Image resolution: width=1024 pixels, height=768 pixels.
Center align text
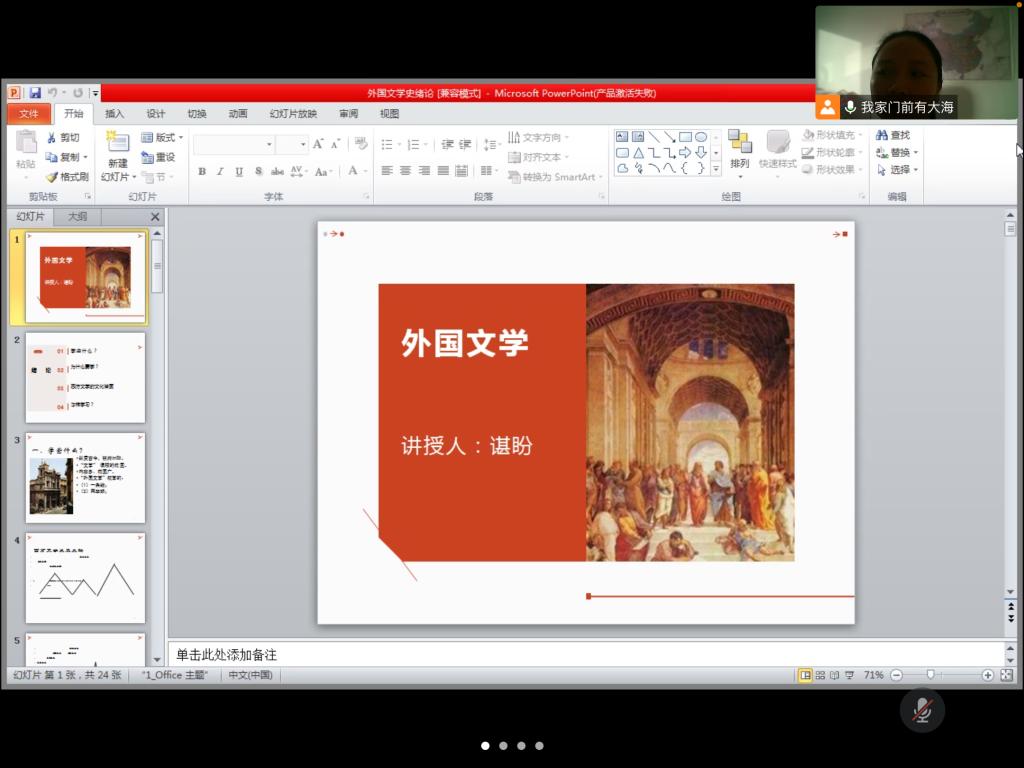(406, 170)
